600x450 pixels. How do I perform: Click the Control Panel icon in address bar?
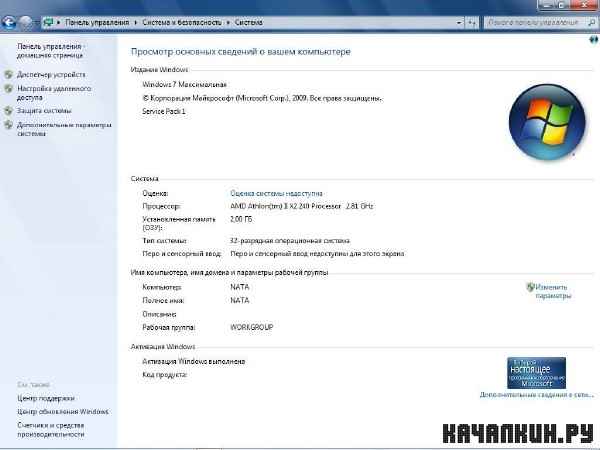[48, 22]
